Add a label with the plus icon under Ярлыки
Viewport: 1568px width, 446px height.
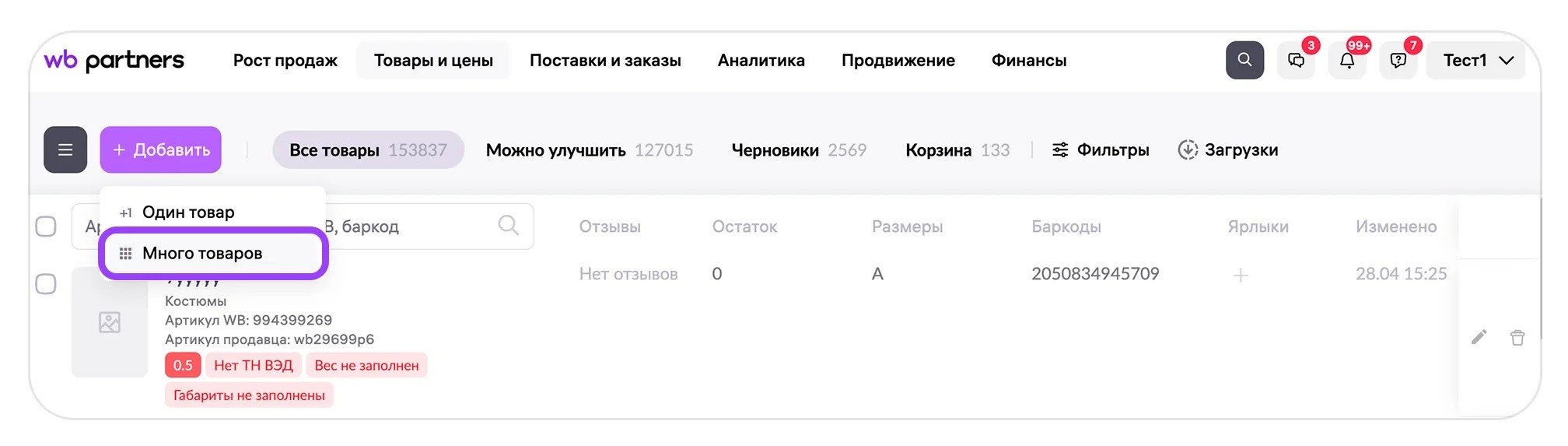1241,275
